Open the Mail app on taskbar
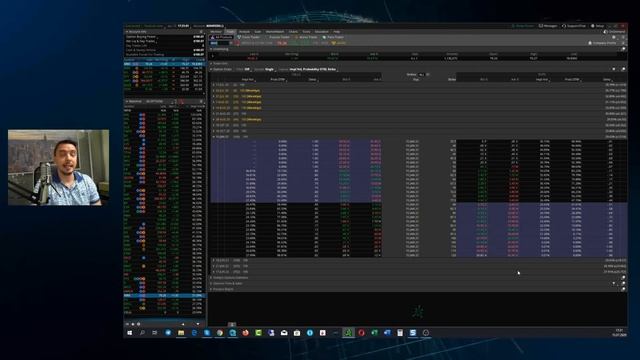The height and width of the screenshot is (360, 640). coord(284,333)
